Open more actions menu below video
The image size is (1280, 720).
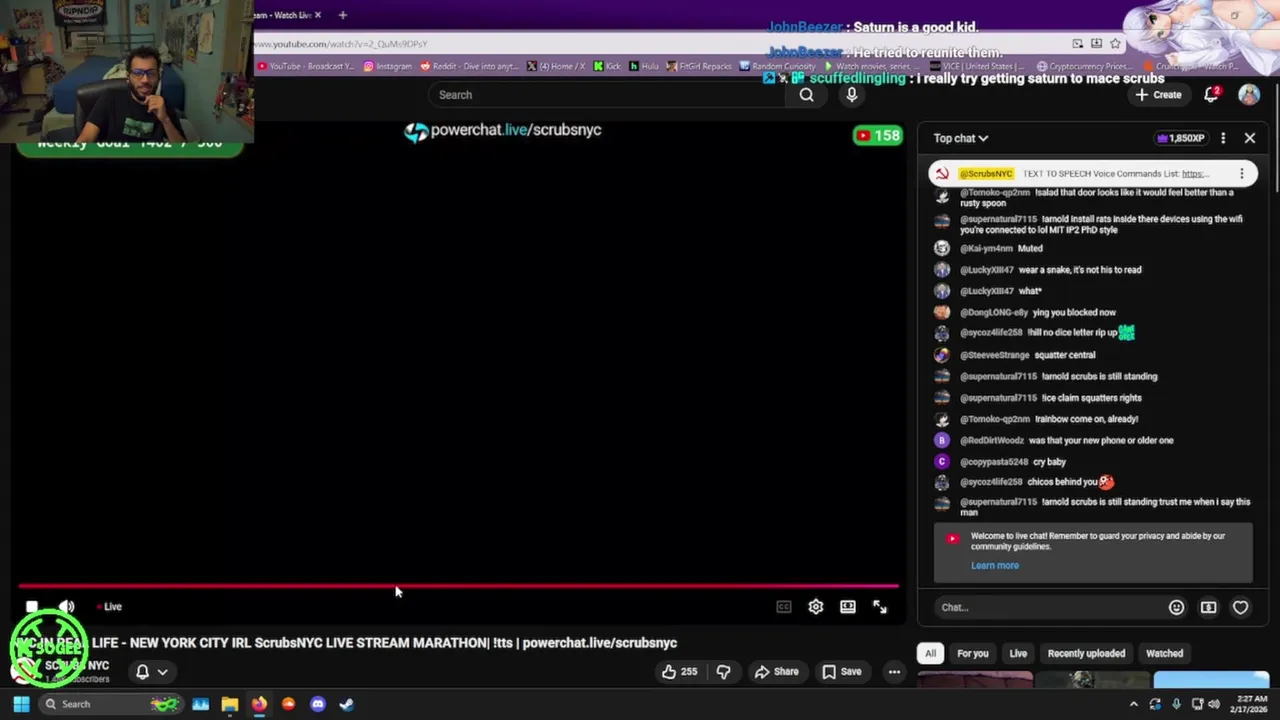(x=894, y=672)
